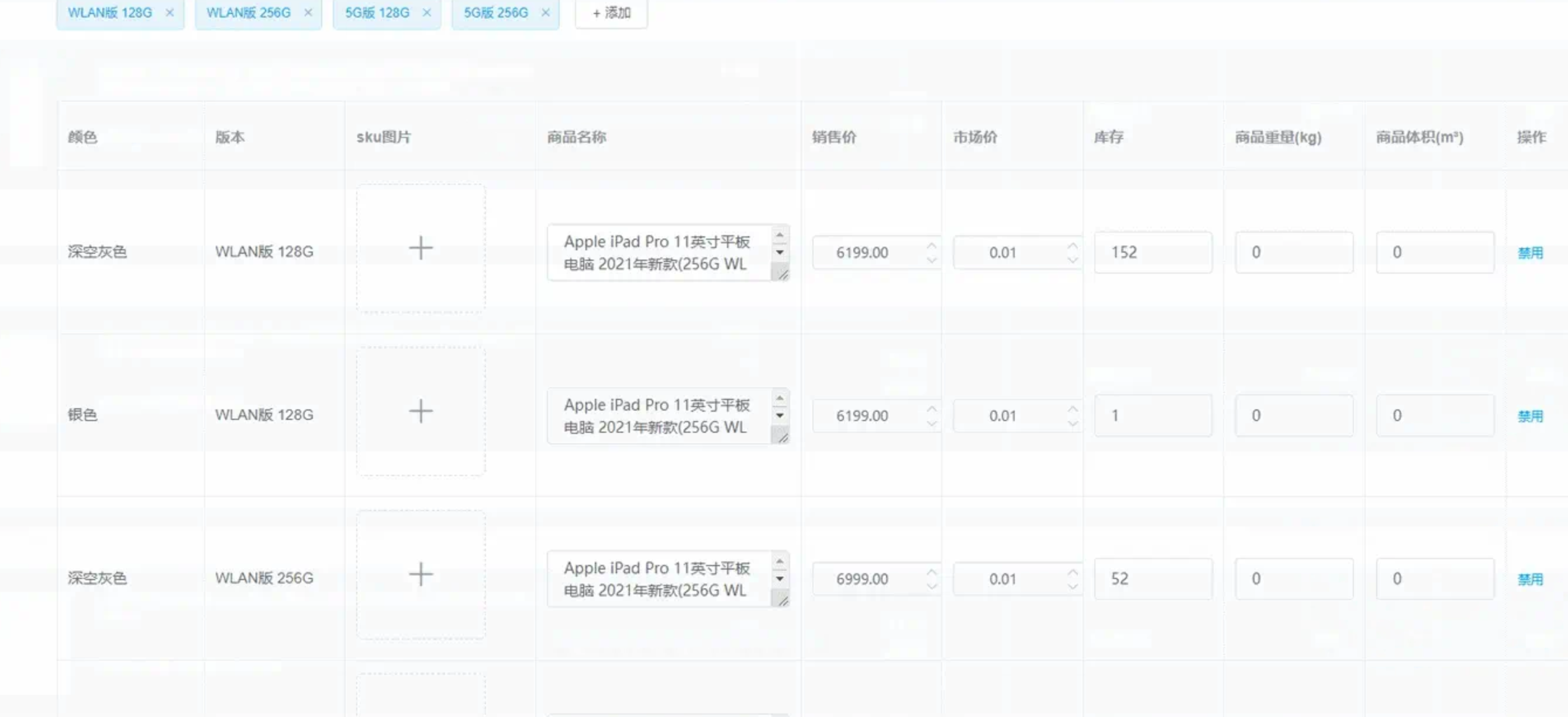Upload sku image for 深空灰色 WLAN版 128G row
This screenshot has width=1568, height=717.
point(421,249)
